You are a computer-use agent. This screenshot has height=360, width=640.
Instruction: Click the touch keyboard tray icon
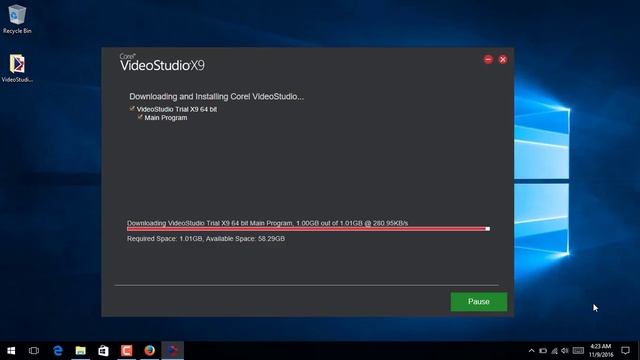pyautogui.click(x=578, y=351)
